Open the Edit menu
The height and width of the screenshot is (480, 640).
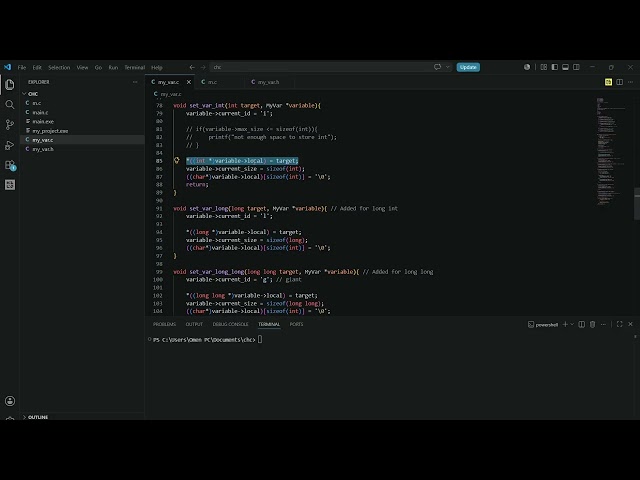[x=37, y=67]
